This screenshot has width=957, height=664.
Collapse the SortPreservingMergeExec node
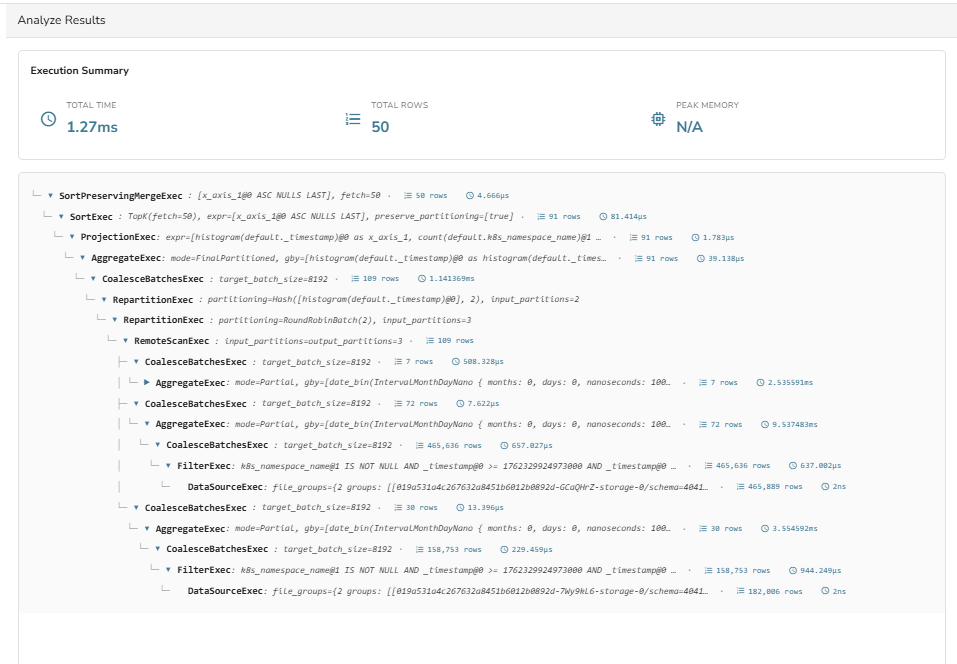click(50, 195)
